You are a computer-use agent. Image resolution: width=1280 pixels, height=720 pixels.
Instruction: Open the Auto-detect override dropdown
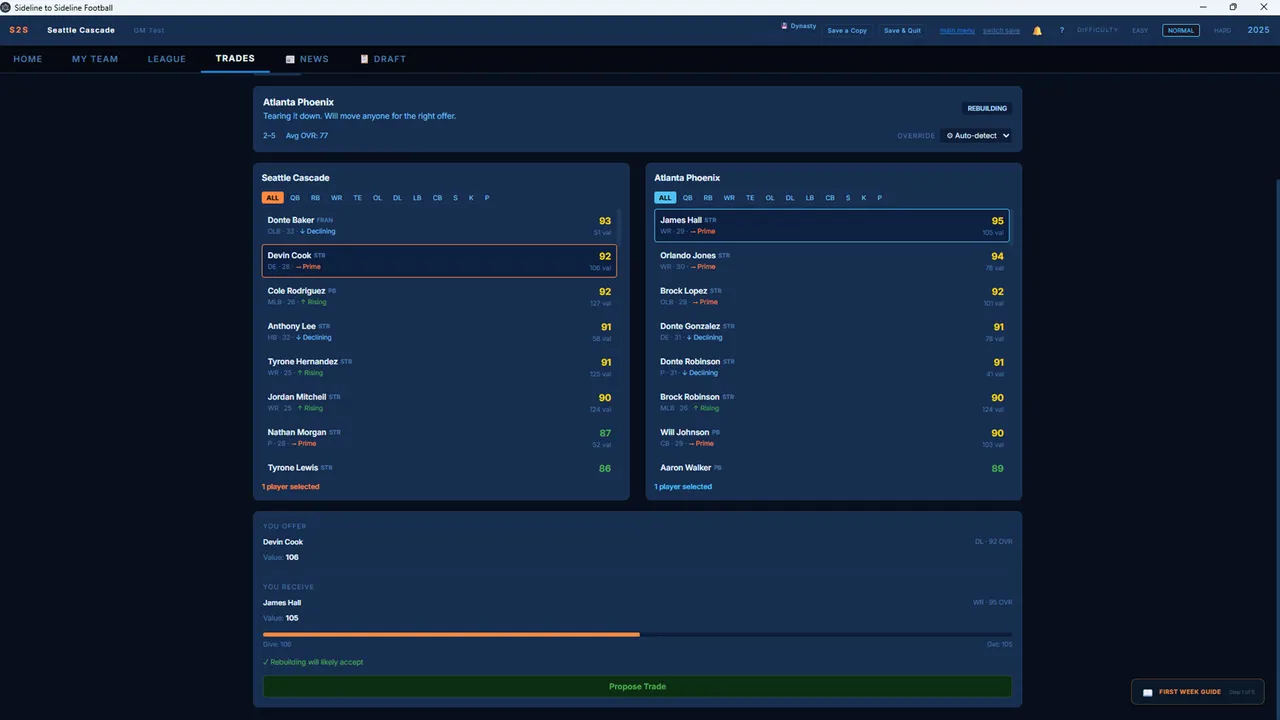pyautogui.click(x=977, y=135)
